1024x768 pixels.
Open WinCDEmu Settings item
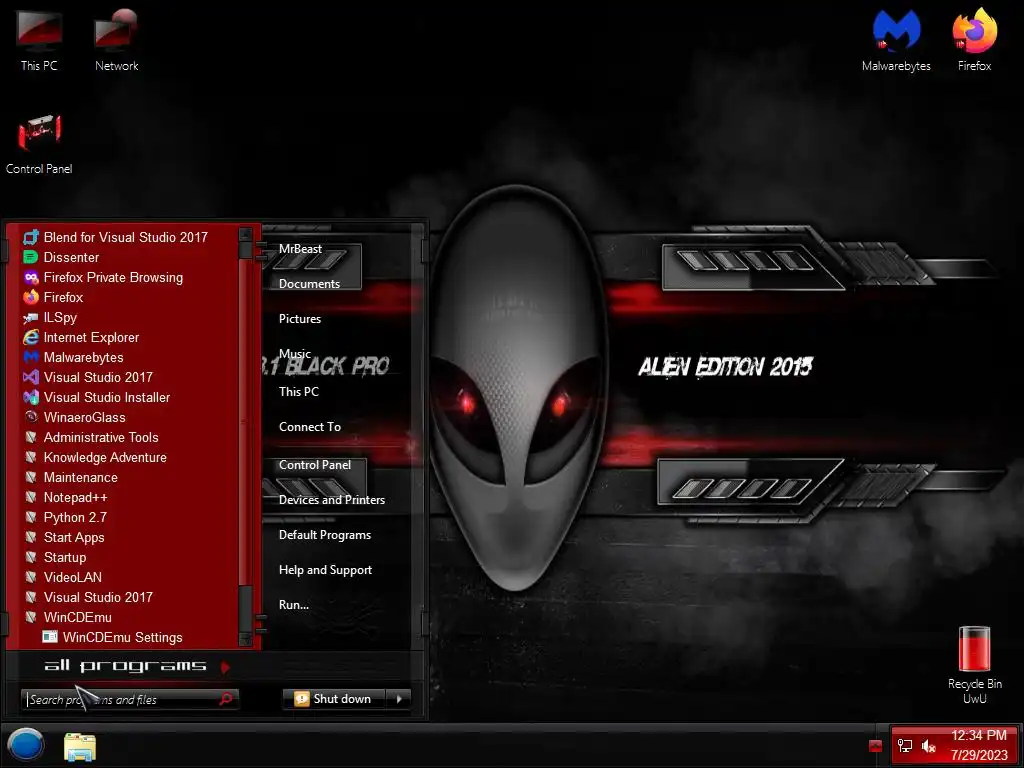pyautogui.click(x=112, y=637)
